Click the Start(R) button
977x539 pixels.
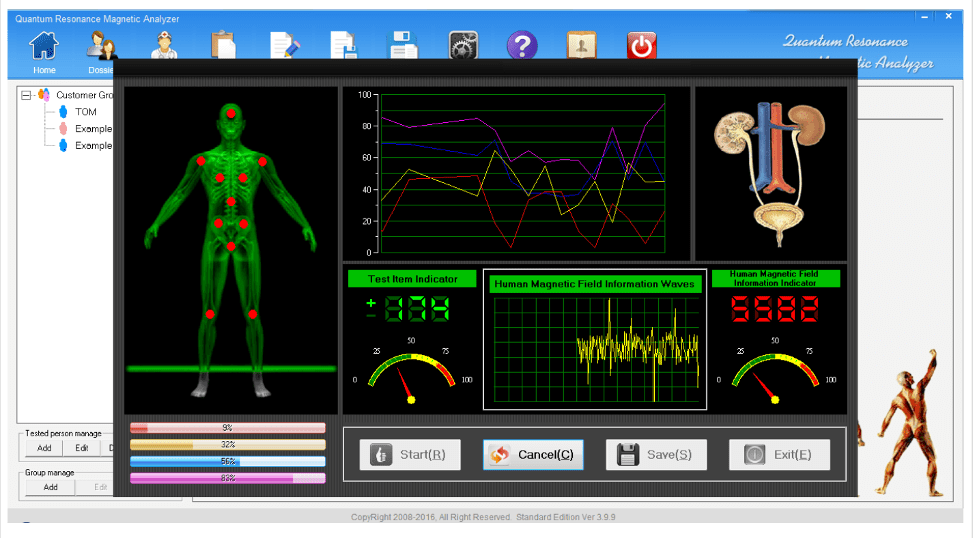[410, 455]
